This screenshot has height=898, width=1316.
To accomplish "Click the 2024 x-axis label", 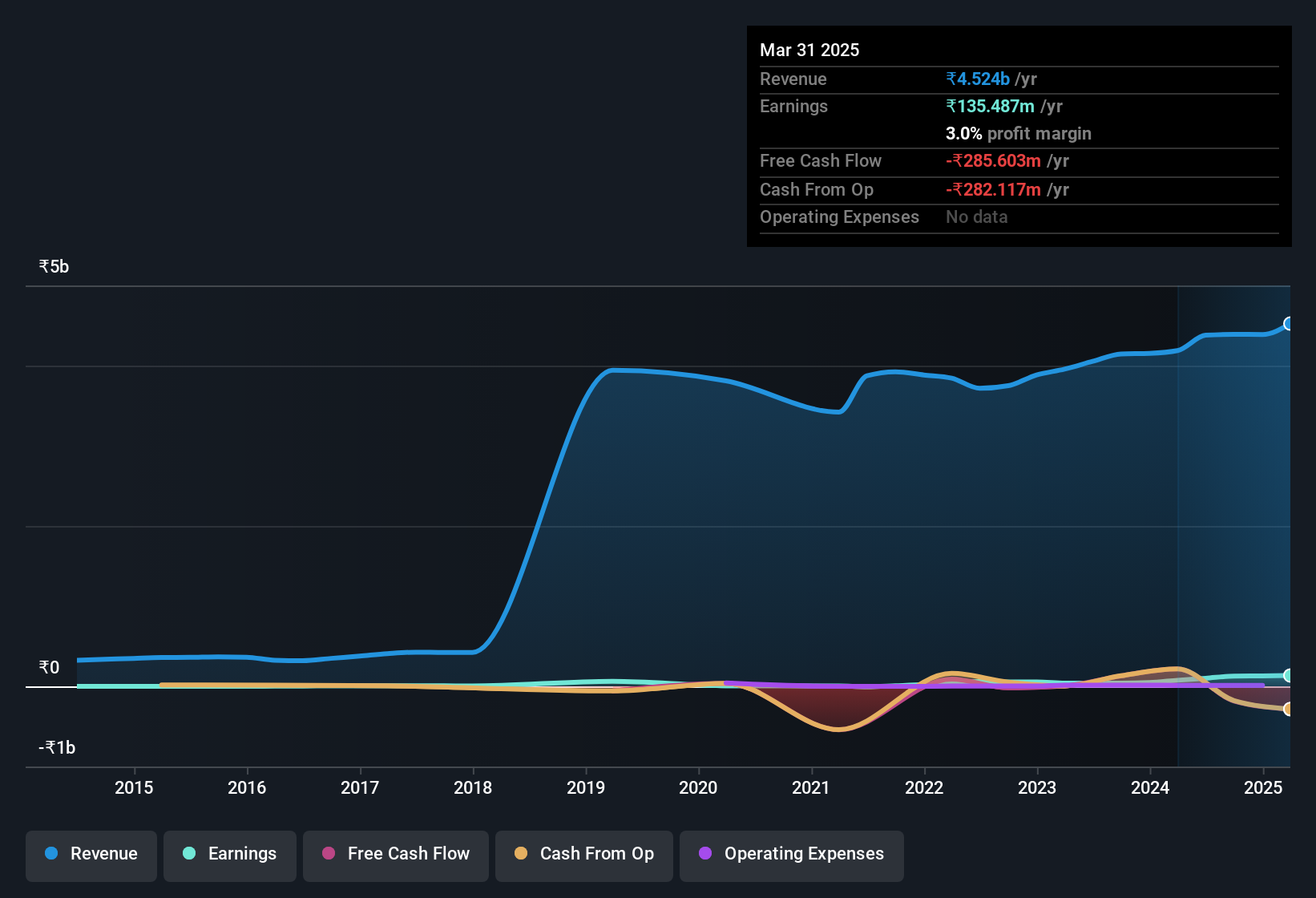I will coord(1150,788).
